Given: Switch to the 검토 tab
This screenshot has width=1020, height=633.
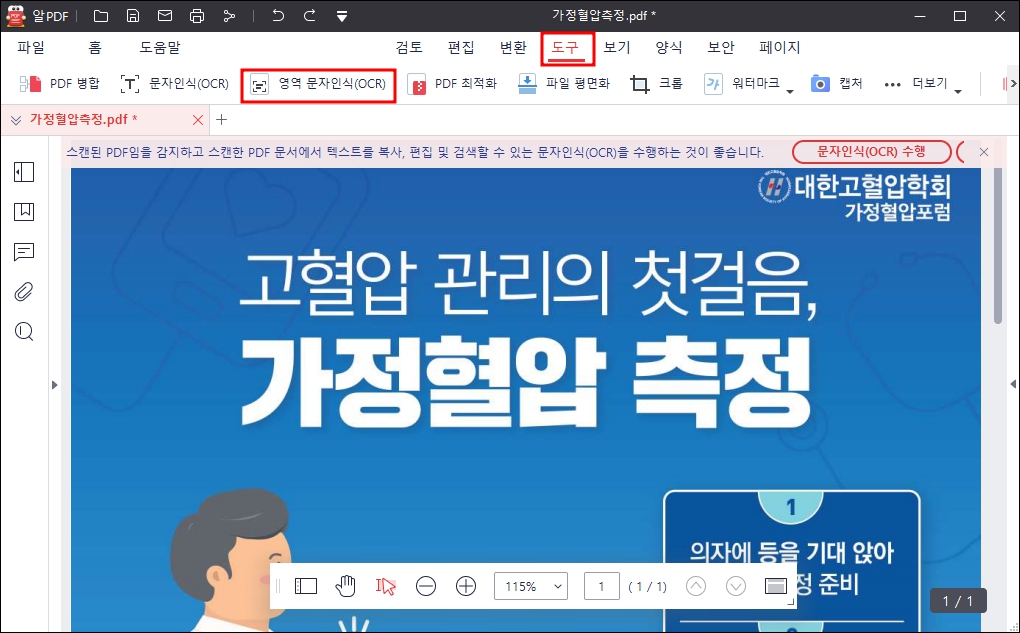Looking at the screenshot, I should point(409,47).
